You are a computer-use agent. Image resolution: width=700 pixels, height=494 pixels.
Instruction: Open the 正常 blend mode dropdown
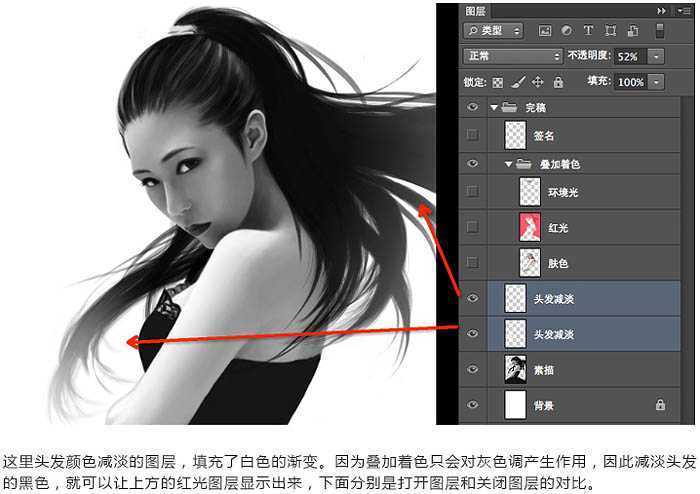click(x=512, y=56)
